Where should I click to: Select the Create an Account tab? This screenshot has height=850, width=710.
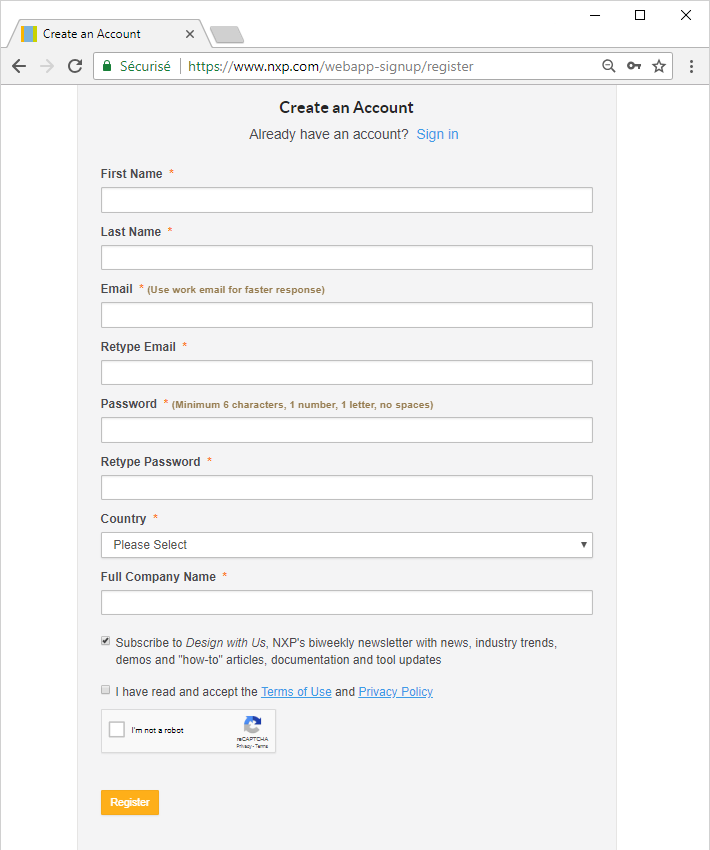pos(100,34)
